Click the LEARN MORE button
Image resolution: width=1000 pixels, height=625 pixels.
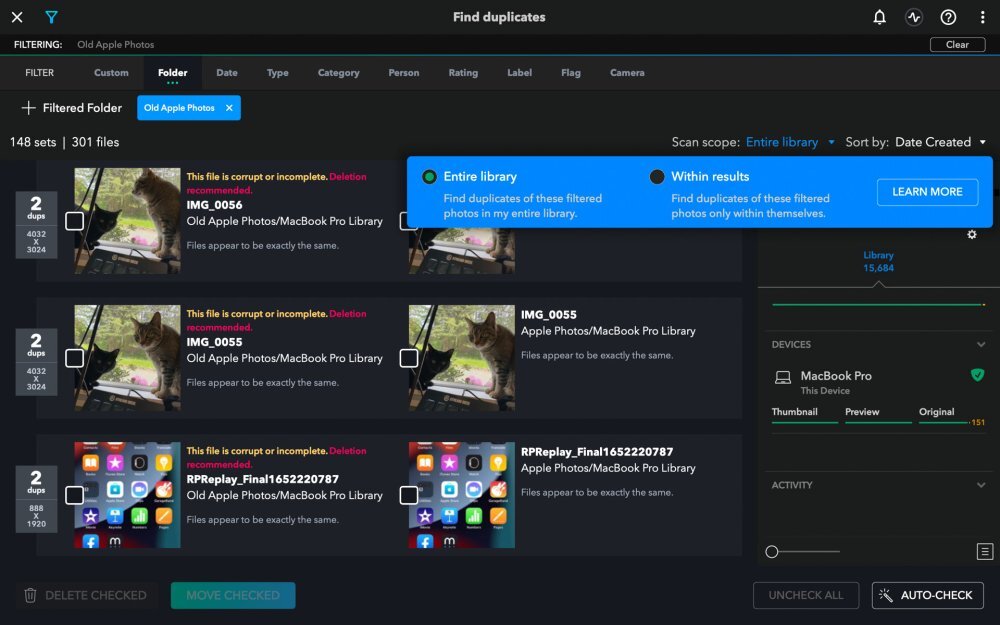pos(927,192)
